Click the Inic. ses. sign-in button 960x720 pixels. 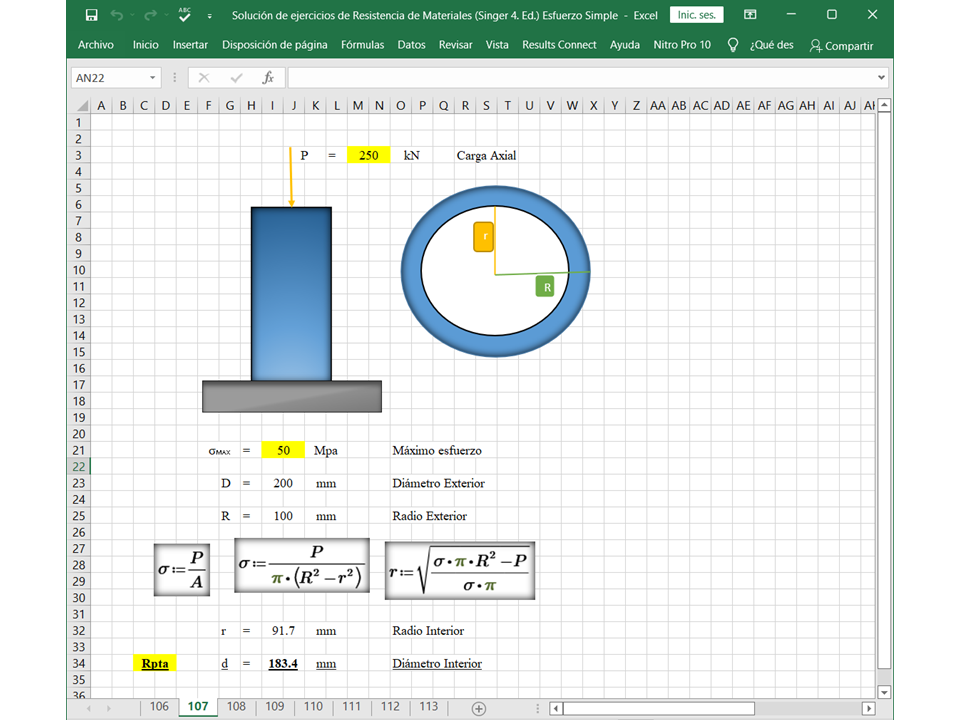pyautogui.click(x=697, y=15)
